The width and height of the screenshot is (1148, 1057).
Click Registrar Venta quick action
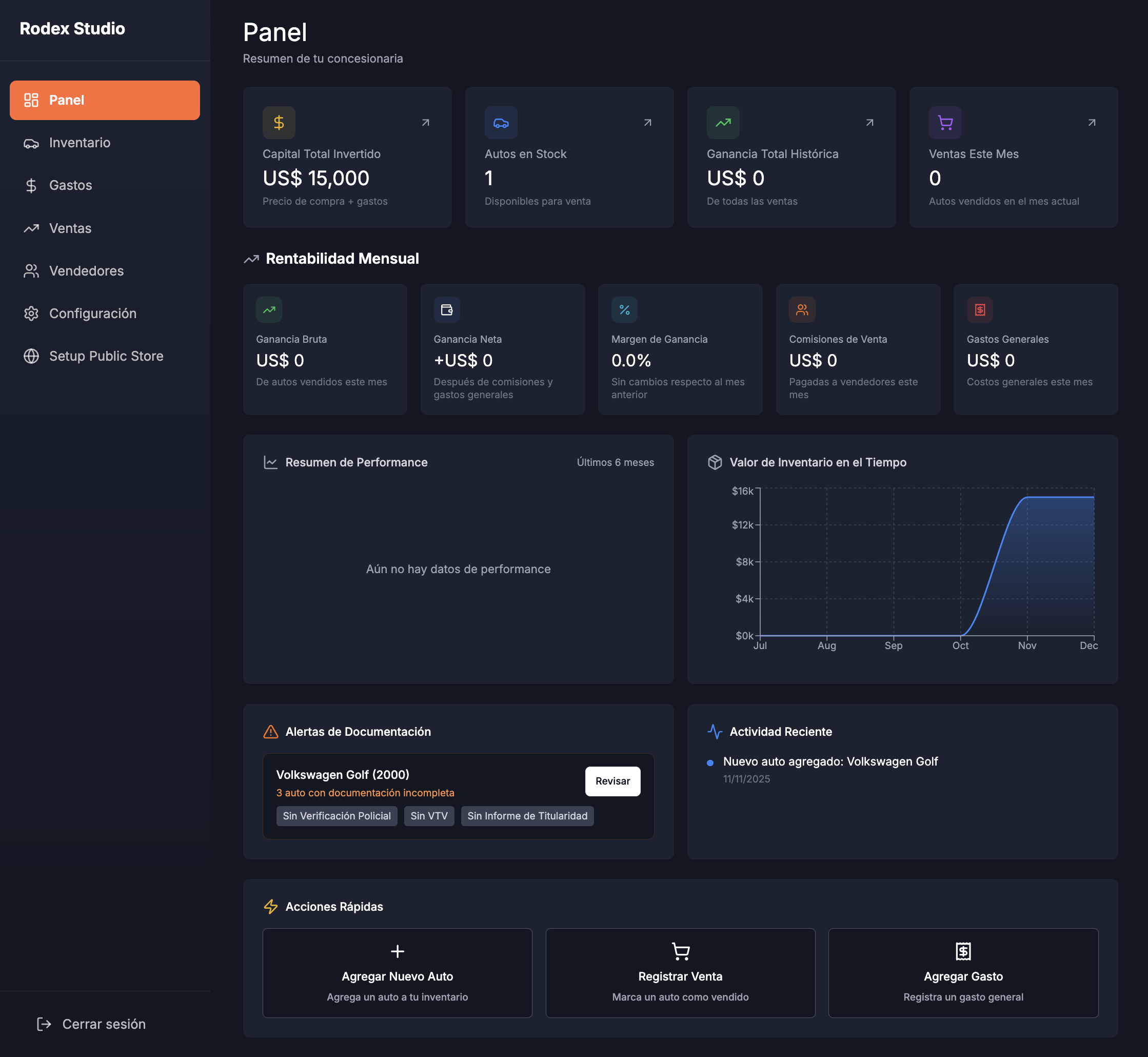click(680, 972)
